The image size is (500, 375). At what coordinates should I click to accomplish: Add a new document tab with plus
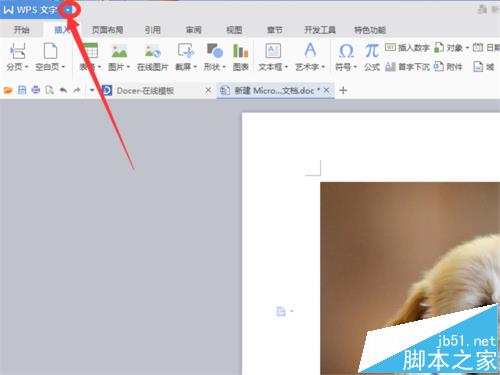(x=343, y=90)
